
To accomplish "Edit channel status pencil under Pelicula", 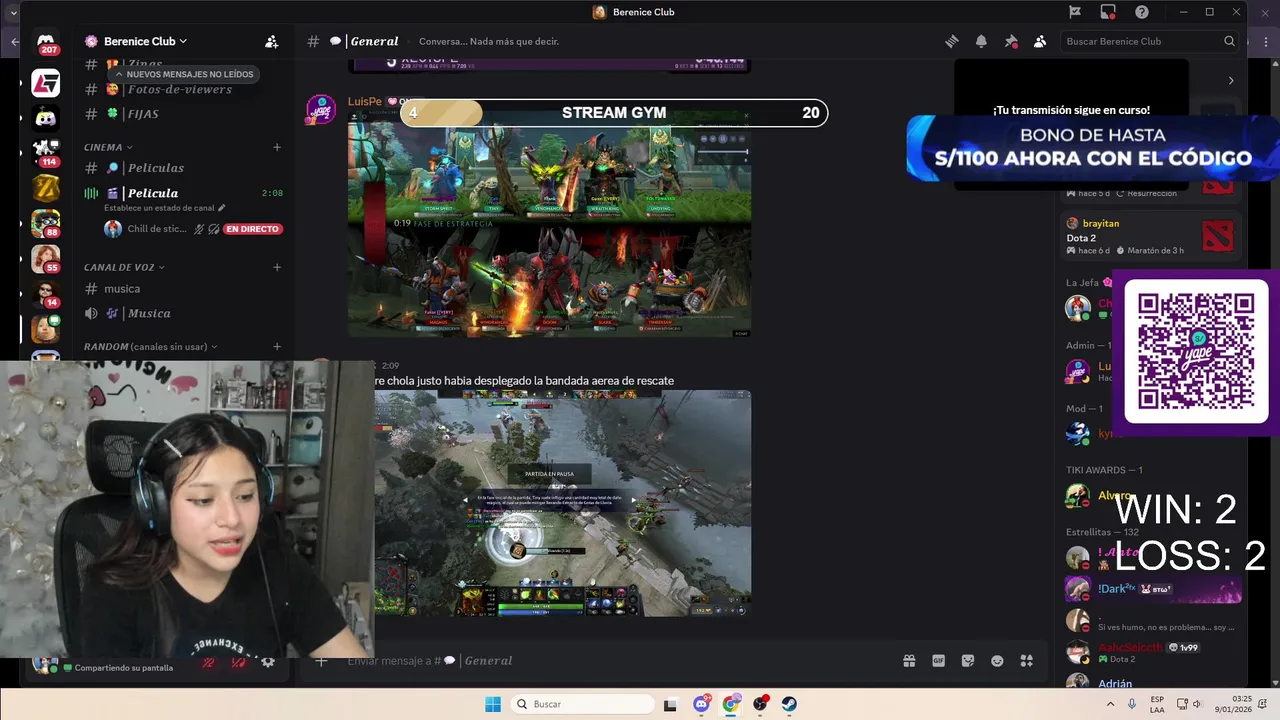I will [x=222, y=208].
